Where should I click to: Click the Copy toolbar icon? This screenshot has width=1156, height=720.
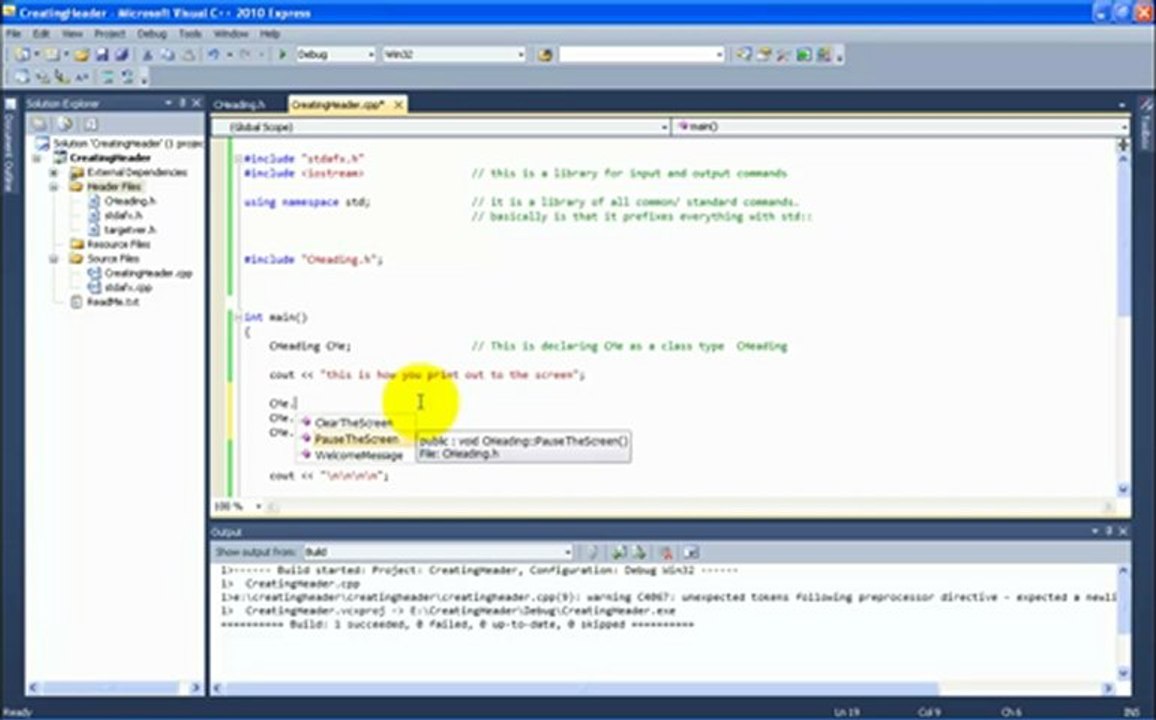(x=167, y=55)
